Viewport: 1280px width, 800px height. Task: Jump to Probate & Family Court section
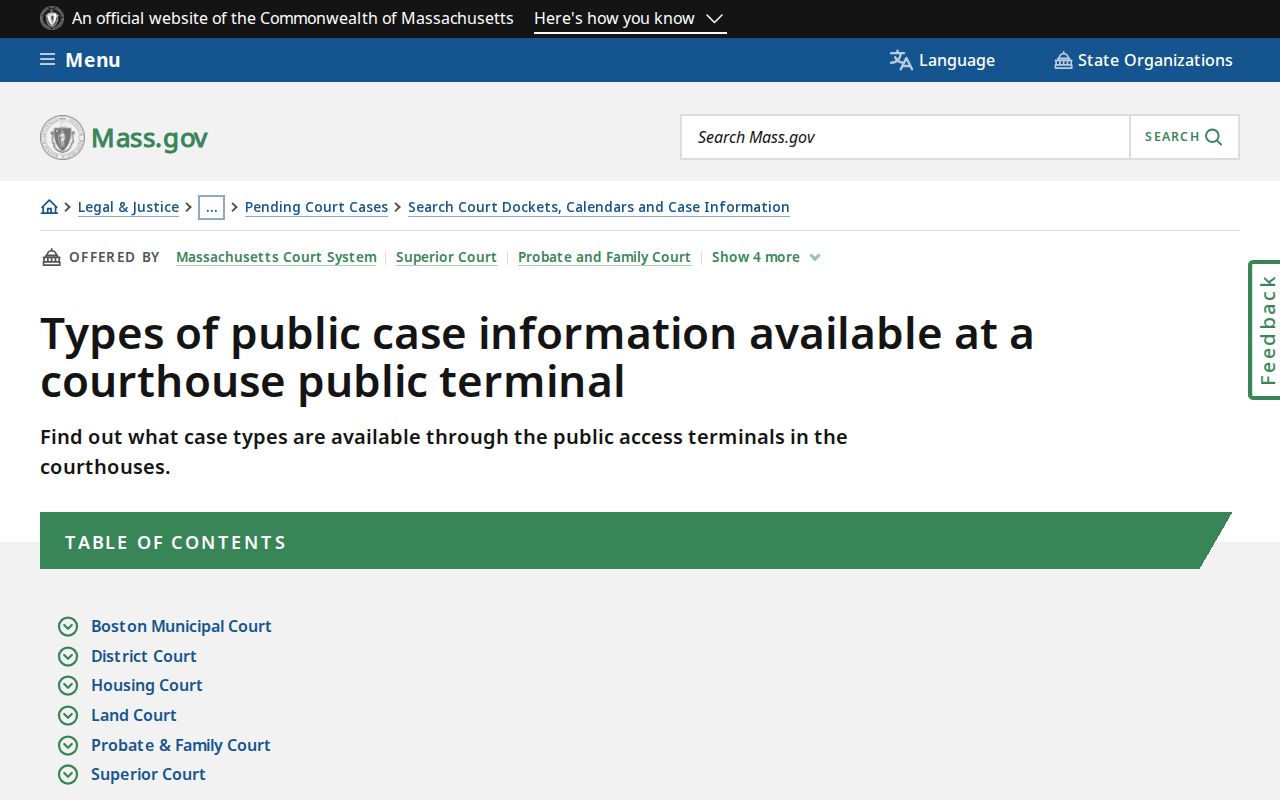click(181, 745)
